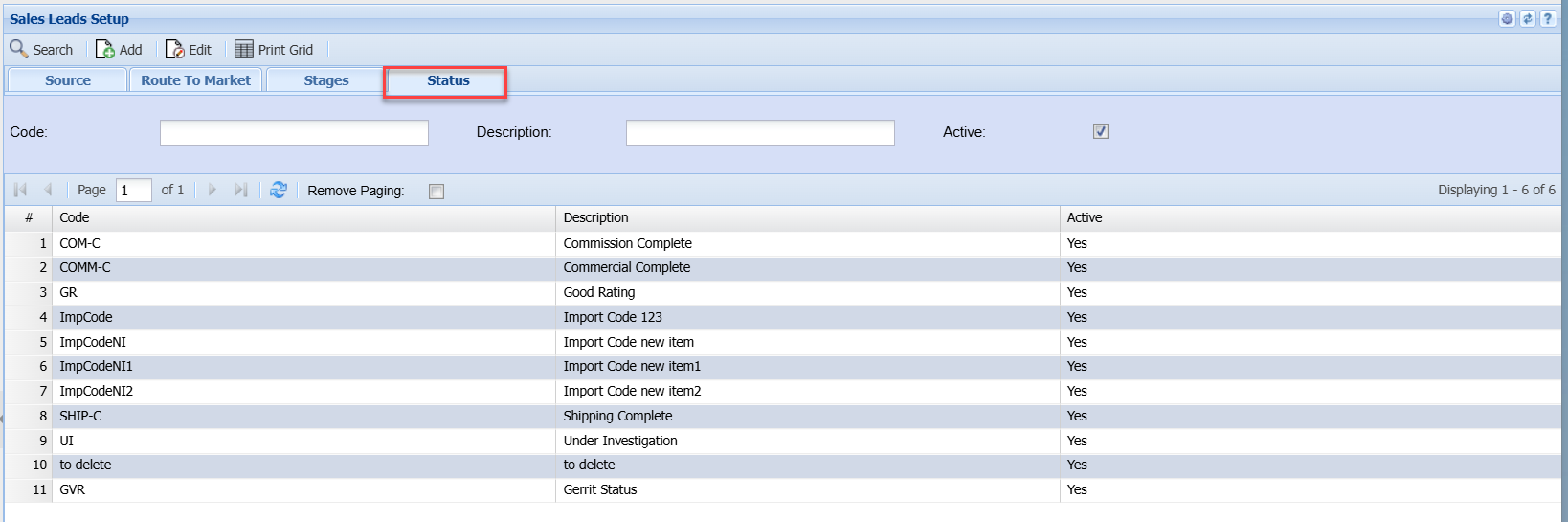Click Print Grid in the toolbar
The image size is (1568, 522).
tap(274, 50)
